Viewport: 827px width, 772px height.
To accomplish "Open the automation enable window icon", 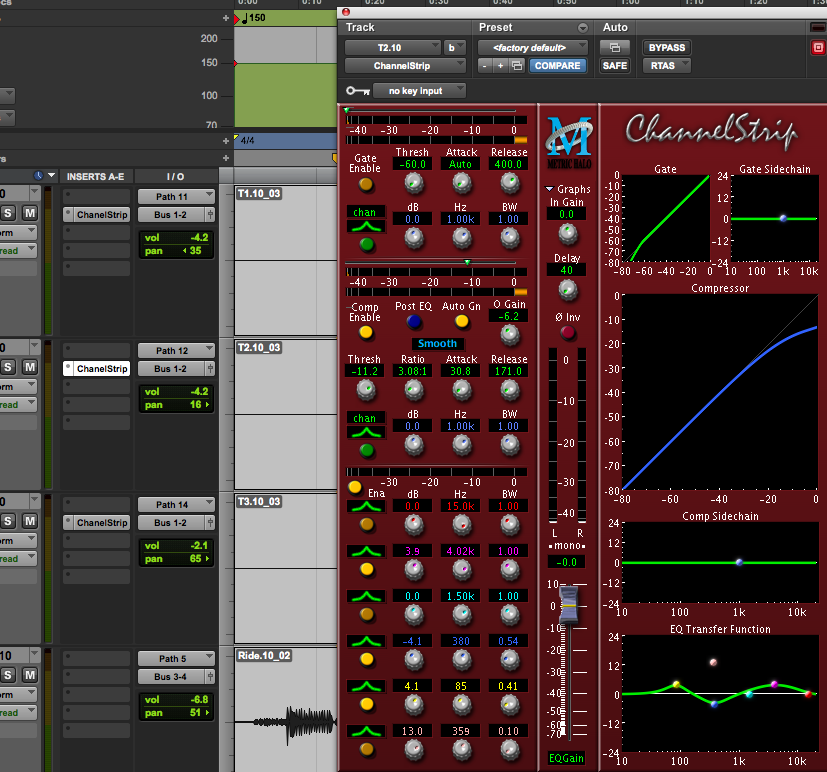I will tap(615, 47).
